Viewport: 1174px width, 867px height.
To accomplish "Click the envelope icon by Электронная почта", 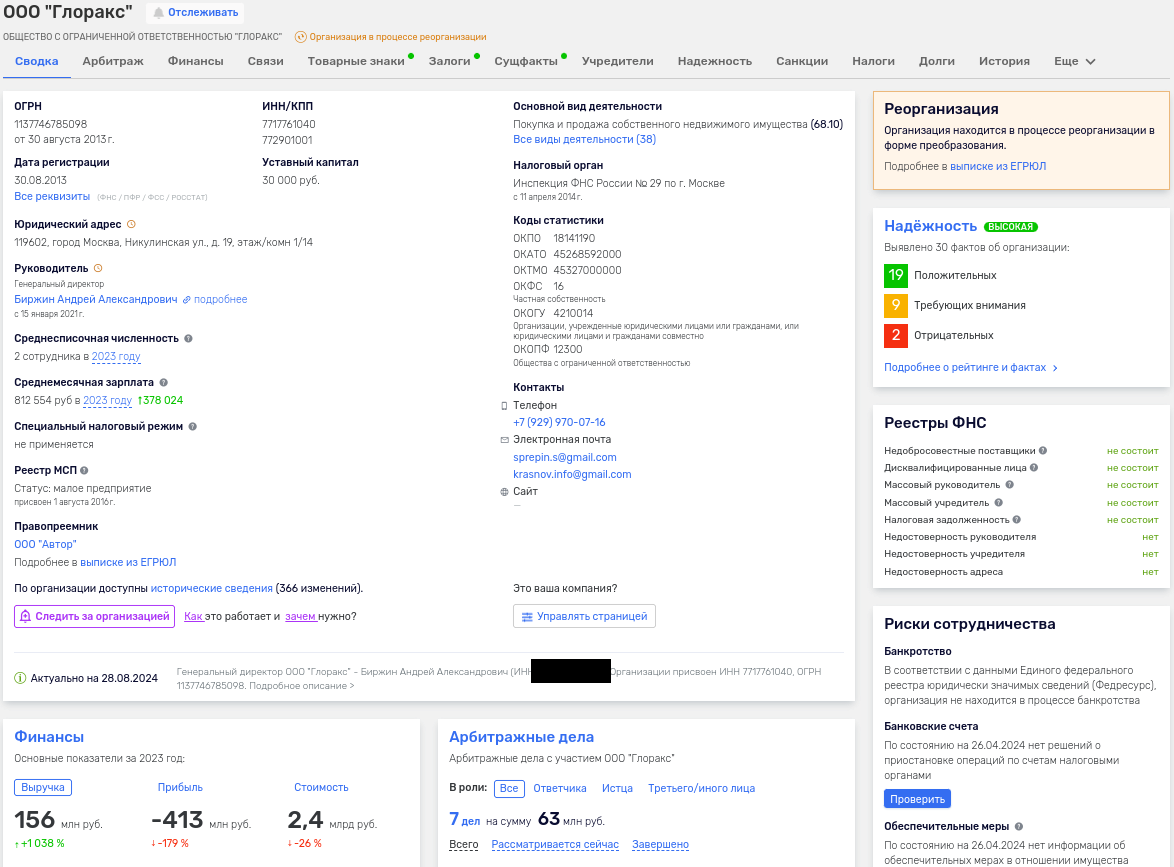I will (x=504, y=440).
